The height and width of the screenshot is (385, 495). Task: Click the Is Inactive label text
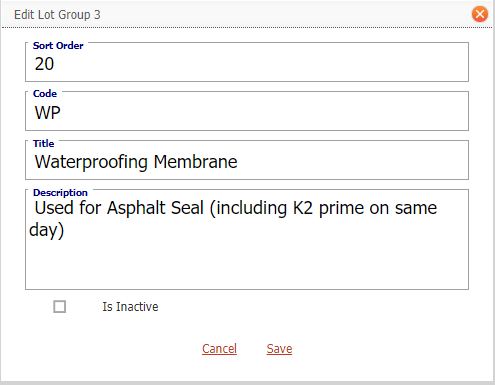coord(130,307)
